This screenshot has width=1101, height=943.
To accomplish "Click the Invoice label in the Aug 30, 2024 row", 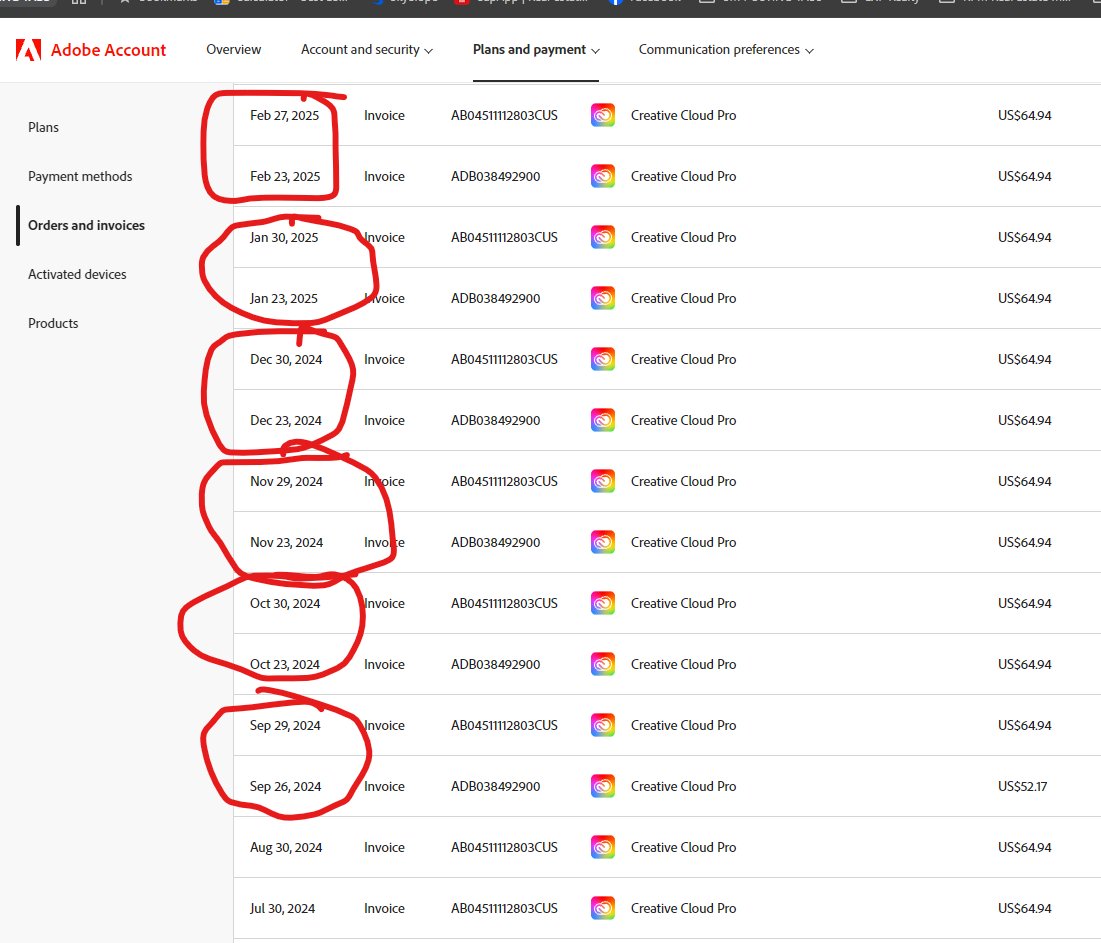I will click(x=384, y=848).
